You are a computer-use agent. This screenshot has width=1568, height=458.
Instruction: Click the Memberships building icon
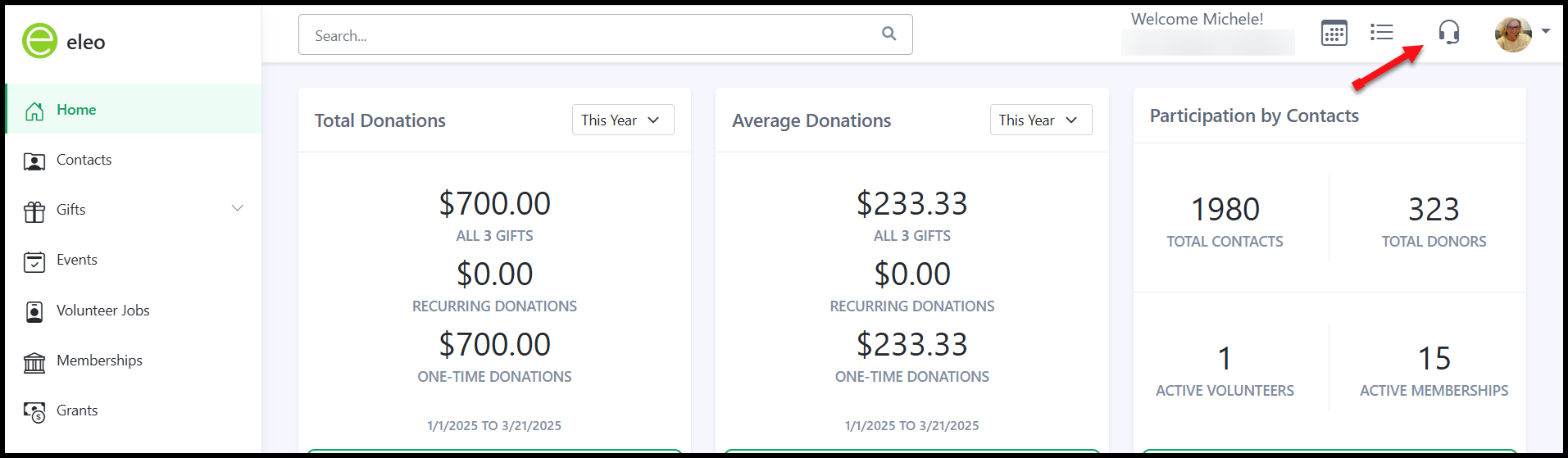[34, 361]
